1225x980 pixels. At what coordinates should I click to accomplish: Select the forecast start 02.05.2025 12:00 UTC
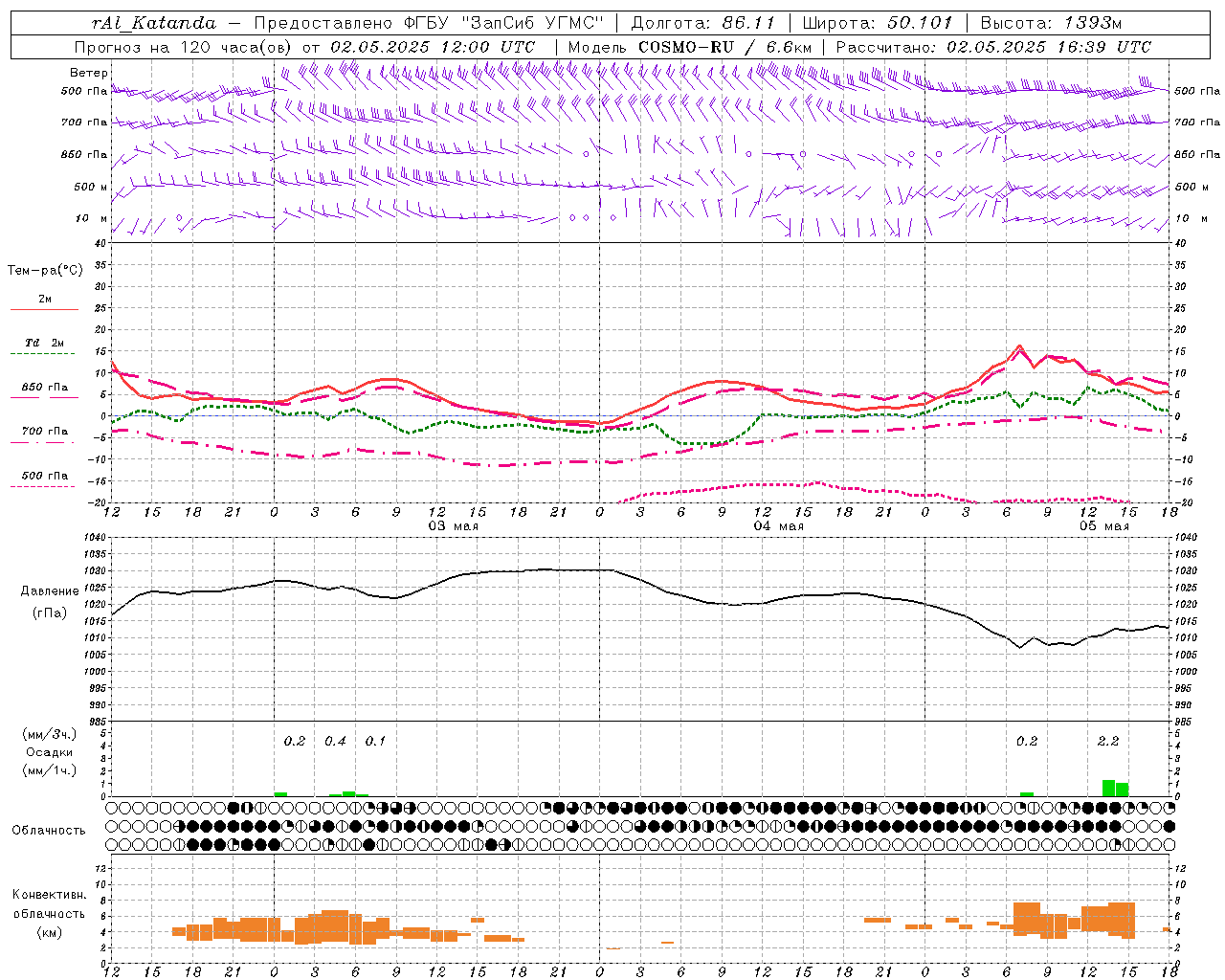click(x=433, y=47)
